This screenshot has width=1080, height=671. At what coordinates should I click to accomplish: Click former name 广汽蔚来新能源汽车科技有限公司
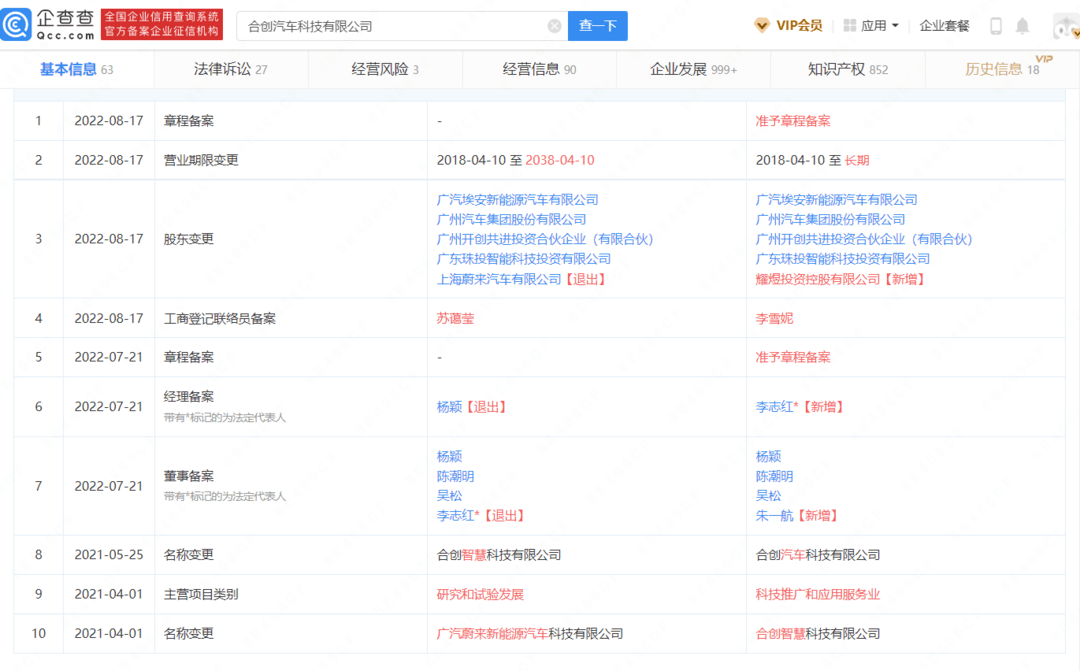click(530, 634)
